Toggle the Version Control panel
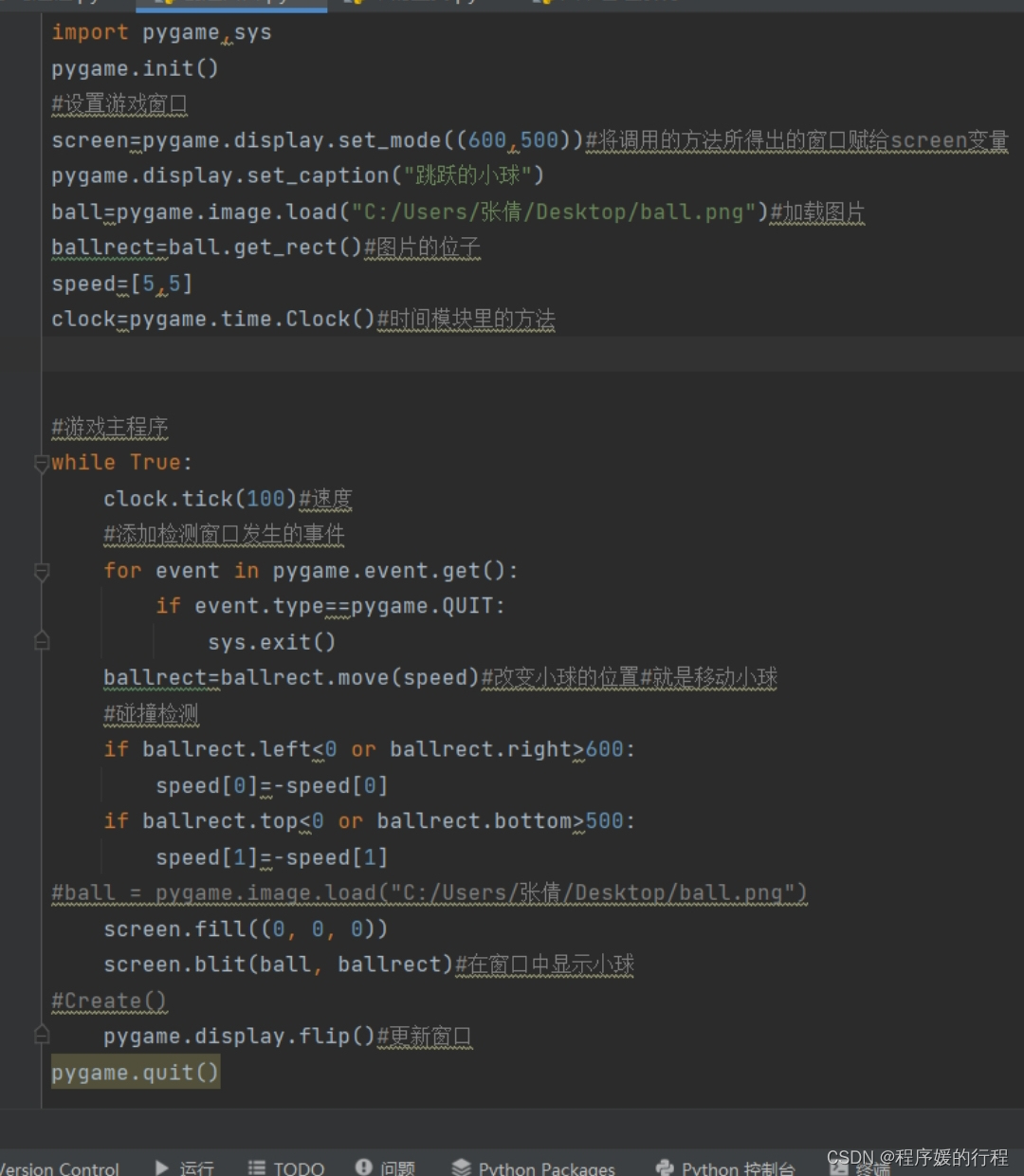 59,1167
